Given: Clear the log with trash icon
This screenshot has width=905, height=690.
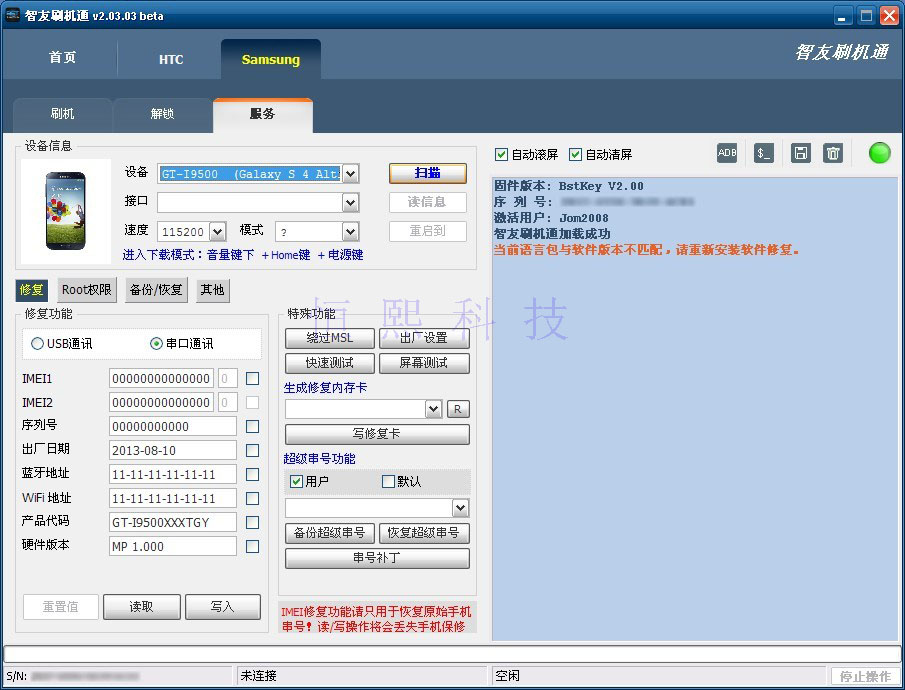Looking at the screenshot, I should tap(833, 153).
